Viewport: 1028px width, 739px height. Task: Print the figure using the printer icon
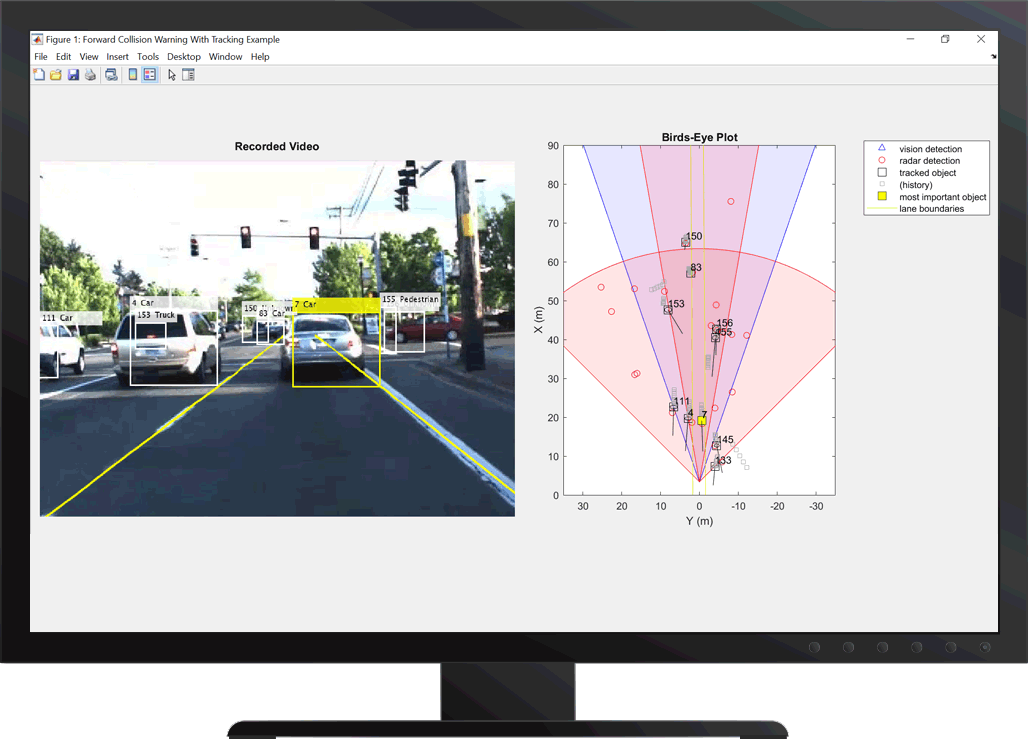[90, 75]
